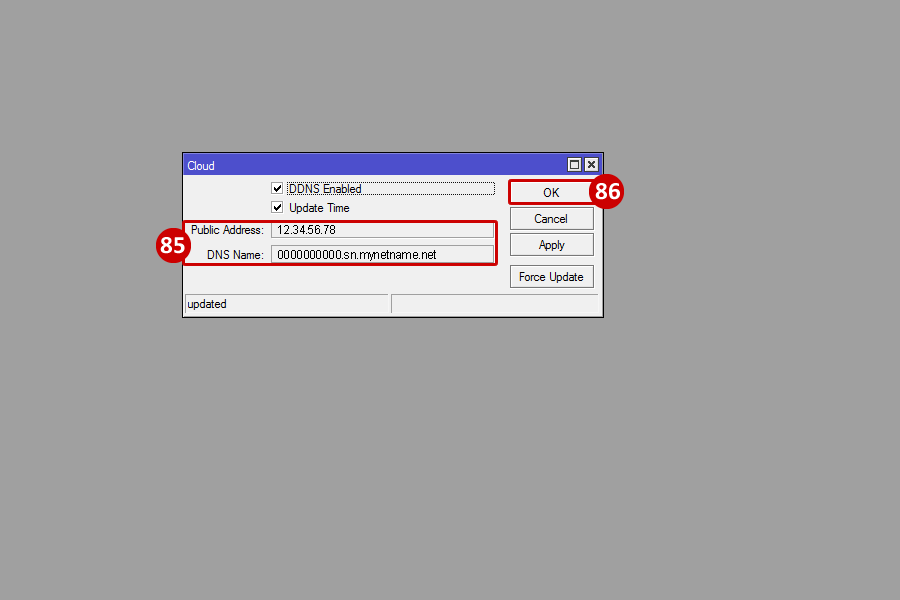Click the Public Address label

(x=227, y=230)
